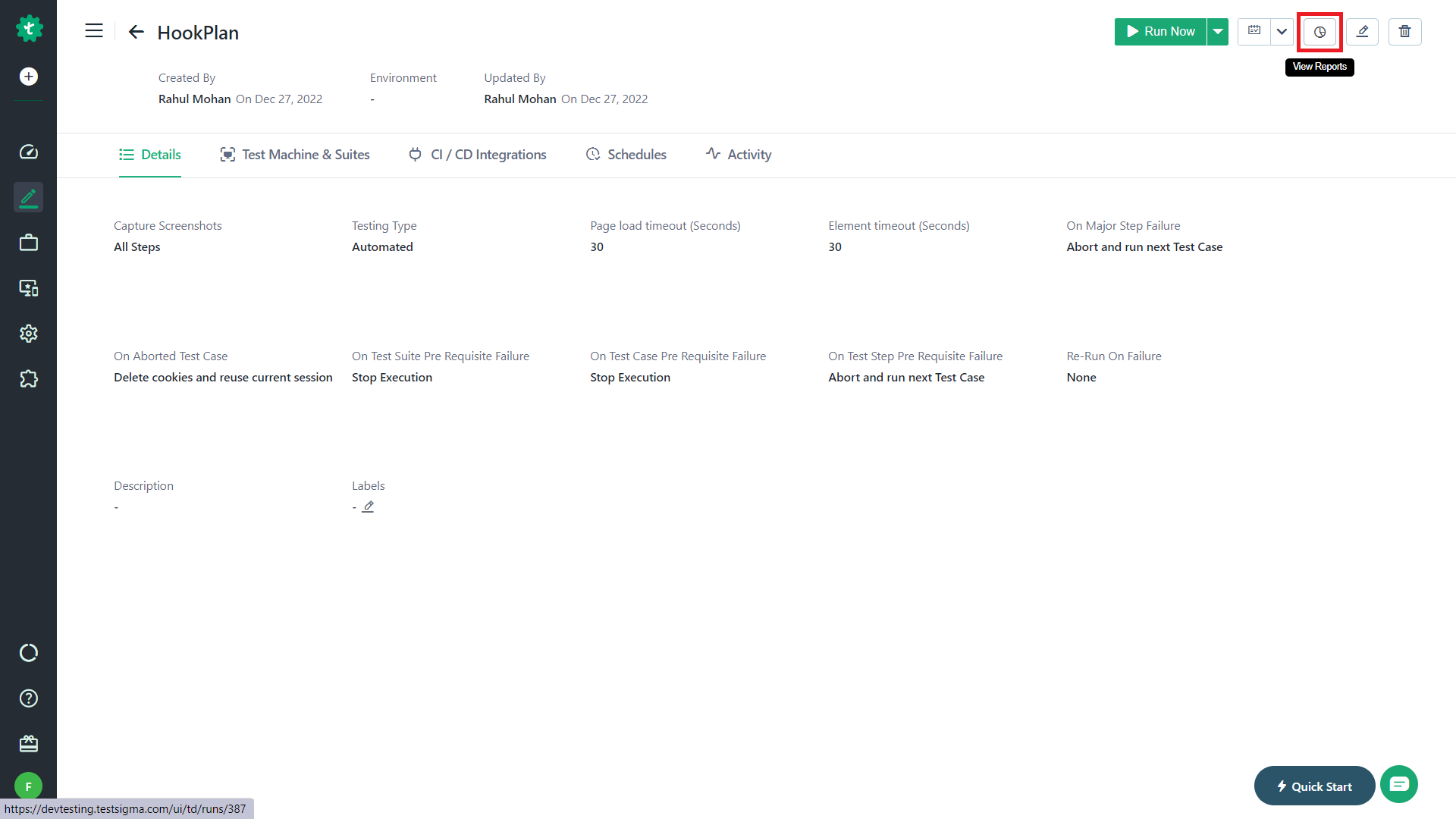Click the Automated testing type value
1456x819 pixels.
click(x=382, y=247)
